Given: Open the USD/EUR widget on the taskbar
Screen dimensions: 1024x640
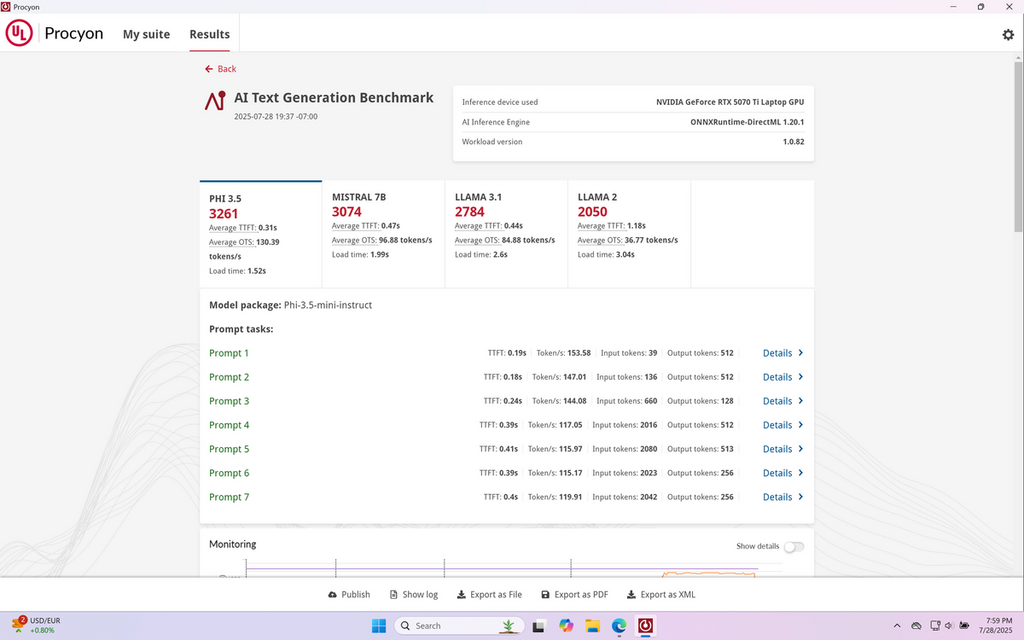Looking at the screenshot, I should click(36, 626).
